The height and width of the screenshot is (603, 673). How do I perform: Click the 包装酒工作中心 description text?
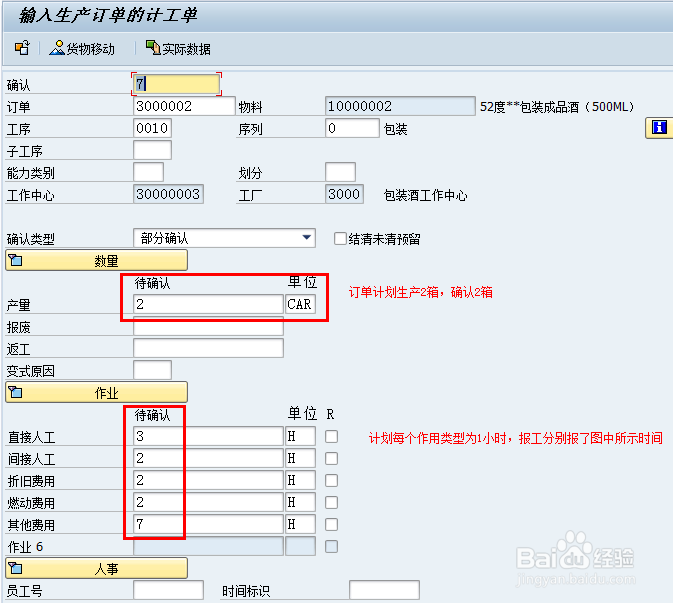click(425, 195)
